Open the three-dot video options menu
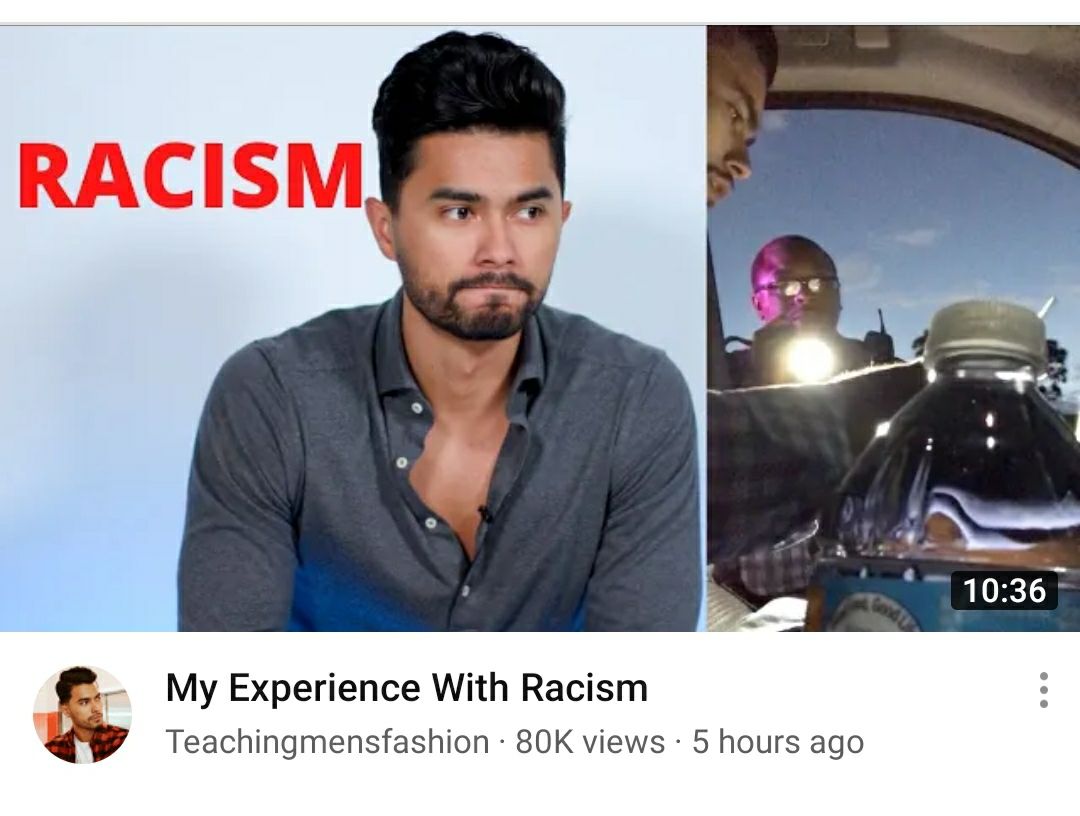The height and width of the screenshot is (816, 1080). [1043, 690]
